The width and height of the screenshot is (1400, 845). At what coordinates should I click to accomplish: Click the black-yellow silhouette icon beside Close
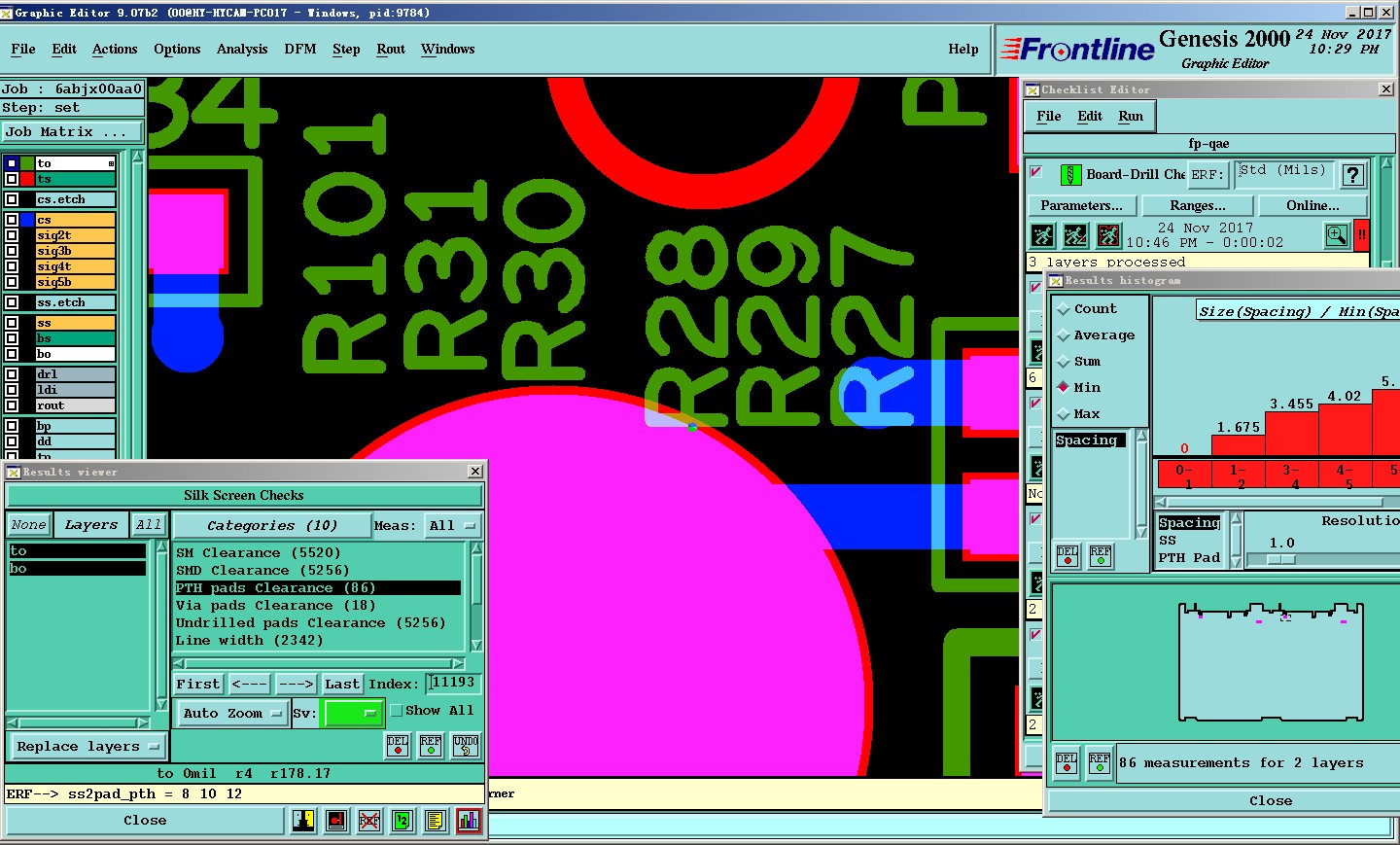tap(303, 821)
